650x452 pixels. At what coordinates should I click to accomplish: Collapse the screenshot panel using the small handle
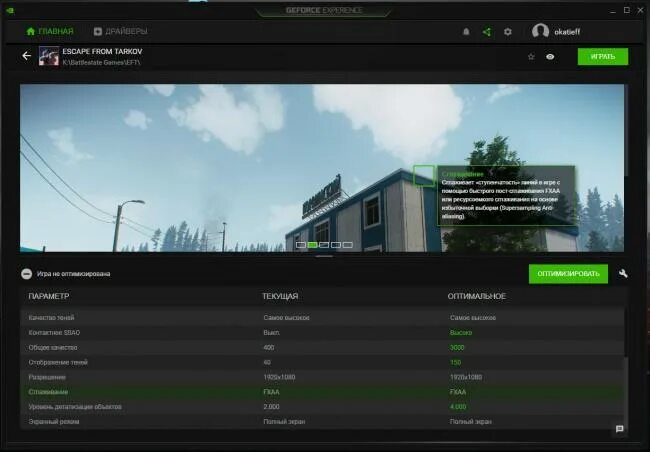point(324,256)
